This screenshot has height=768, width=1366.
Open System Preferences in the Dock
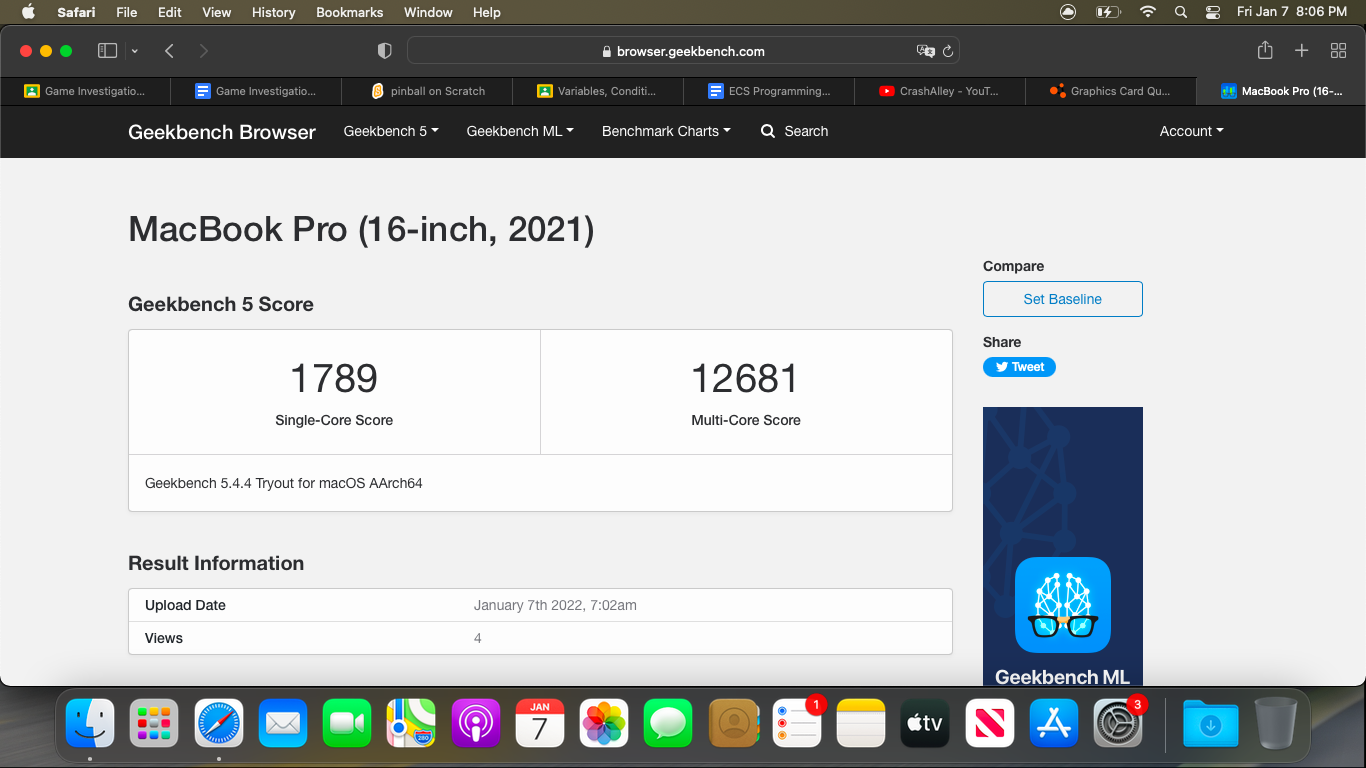click(1118, 723)
